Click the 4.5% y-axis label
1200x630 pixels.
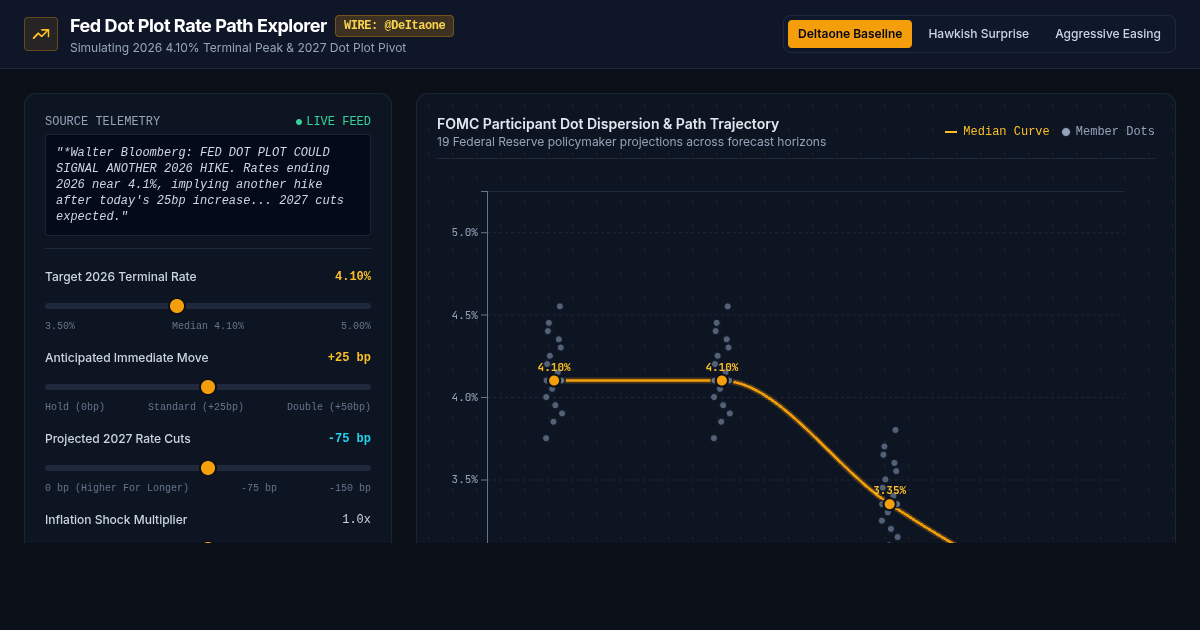point(464,315)
